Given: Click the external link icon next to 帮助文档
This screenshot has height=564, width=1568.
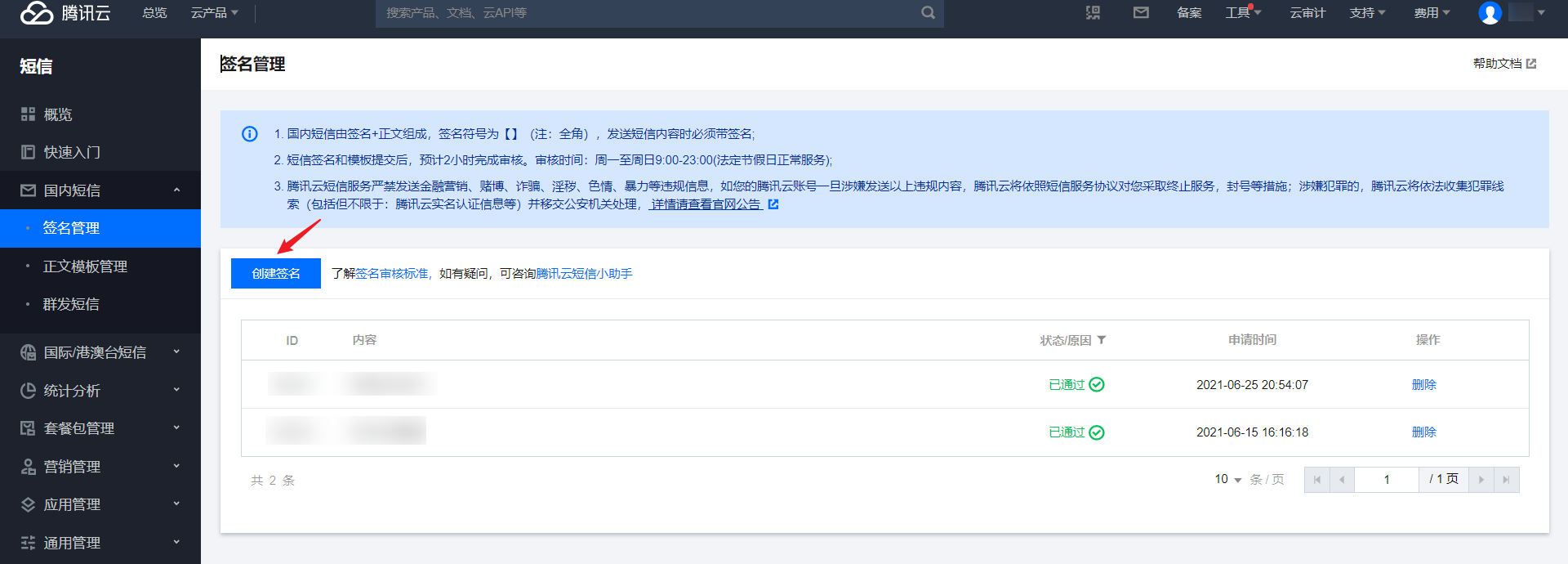Looking at the screenshot, I should pyautogui.click(x=1531, y=64).
